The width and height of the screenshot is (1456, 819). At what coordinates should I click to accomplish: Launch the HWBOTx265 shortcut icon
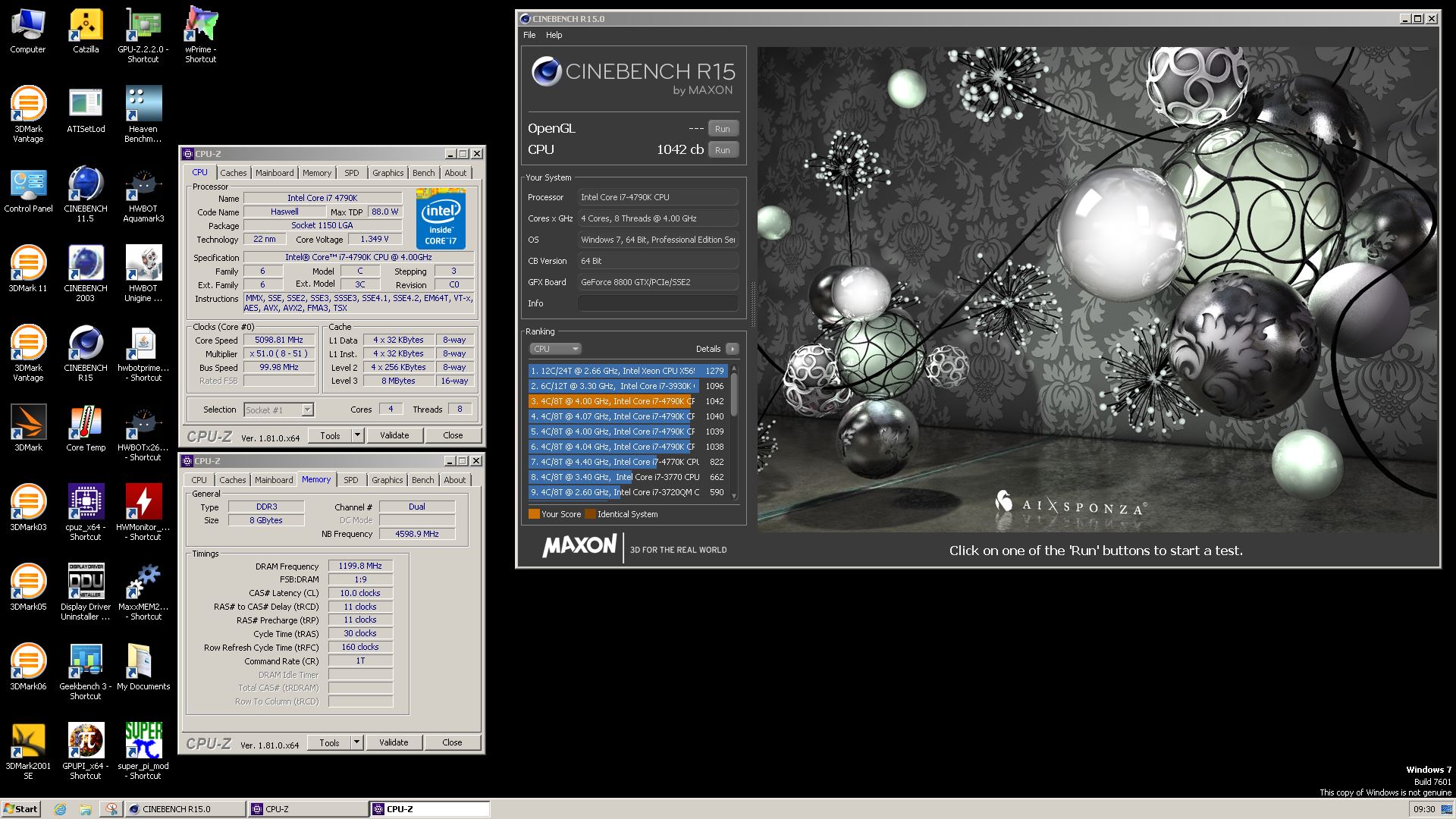[x=143, y=433]
